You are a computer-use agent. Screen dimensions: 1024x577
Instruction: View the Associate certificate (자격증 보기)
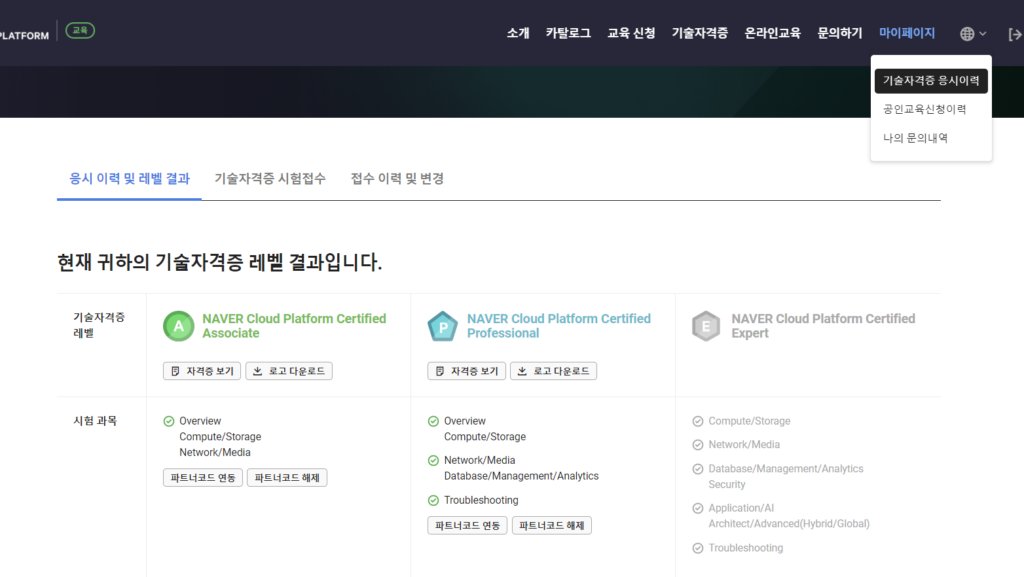[202, 371]
